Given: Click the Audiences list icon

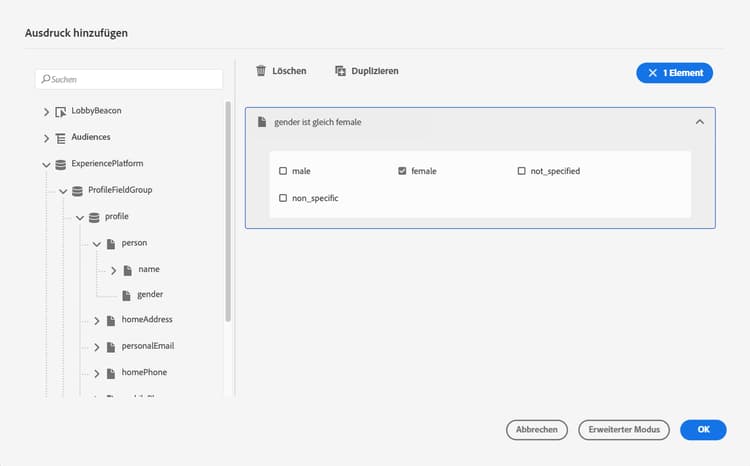Looking at the screenshot, I should pos(60,138).
